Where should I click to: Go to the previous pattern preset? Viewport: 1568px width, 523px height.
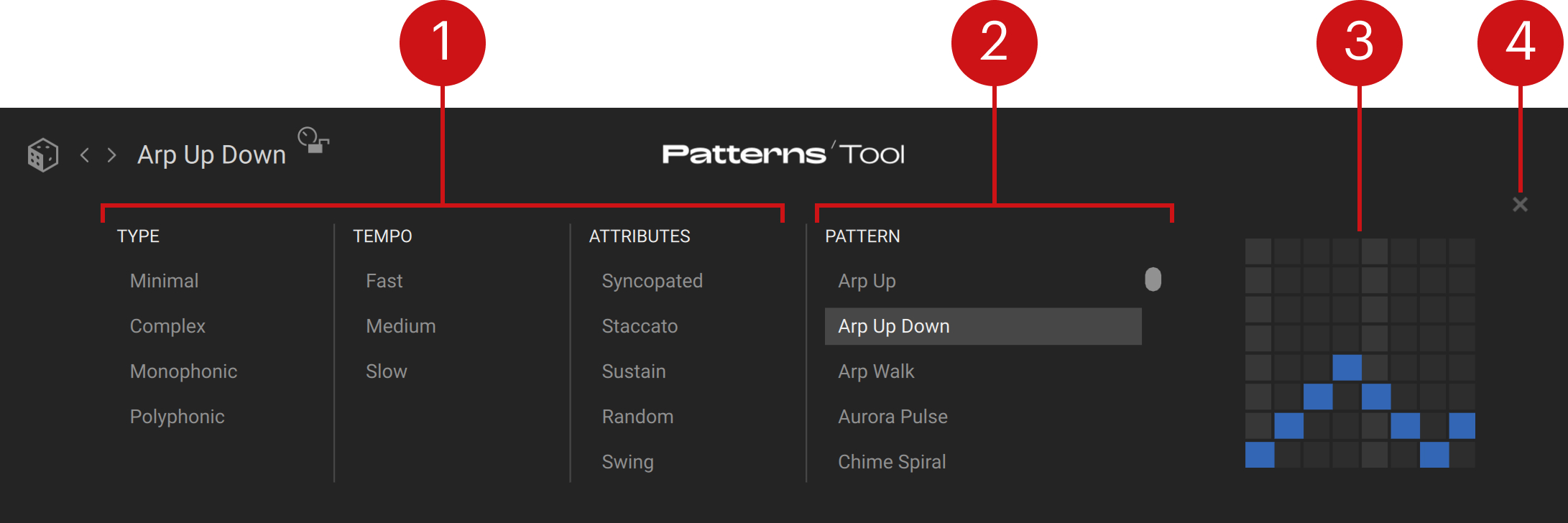pyautogui.click(x=85, y=154)
